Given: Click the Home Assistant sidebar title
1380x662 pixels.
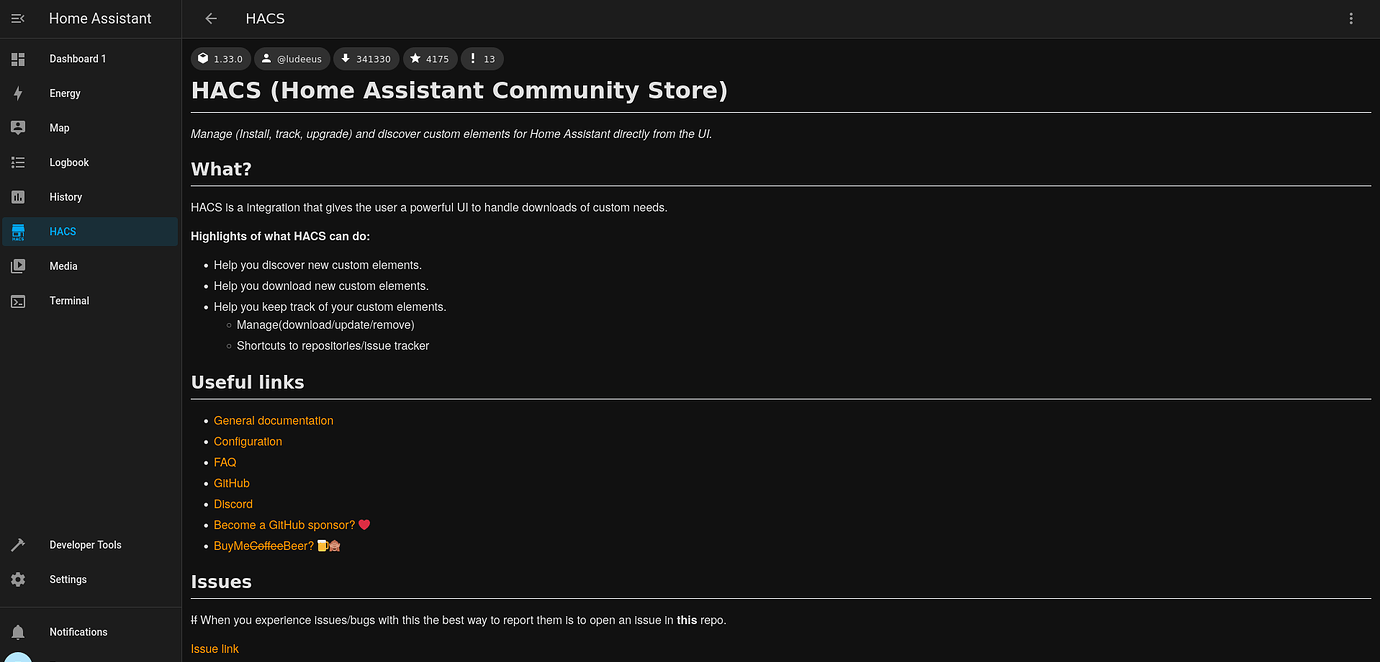Looking at the screenshot, I should 100,18.
